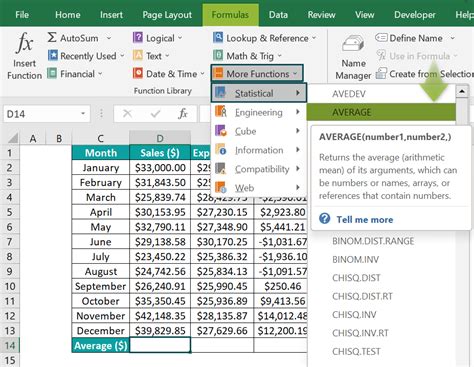Click the Date & Time icon
This screenshot has width=474, height=367.
[138, 73]
